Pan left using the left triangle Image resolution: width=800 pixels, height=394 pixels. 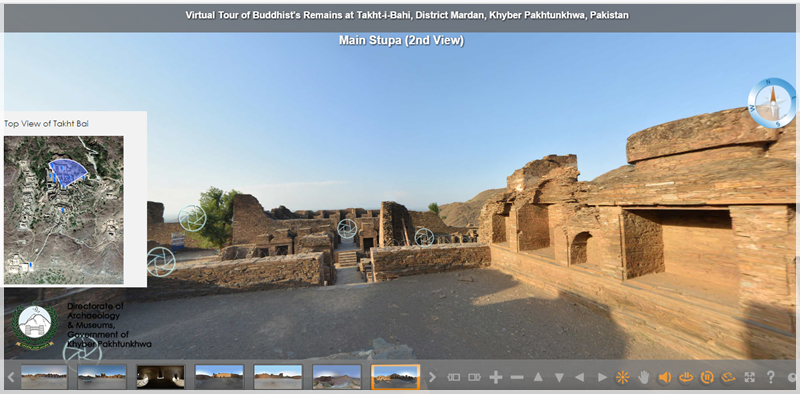pyautogui.click(x=580, y=378)
